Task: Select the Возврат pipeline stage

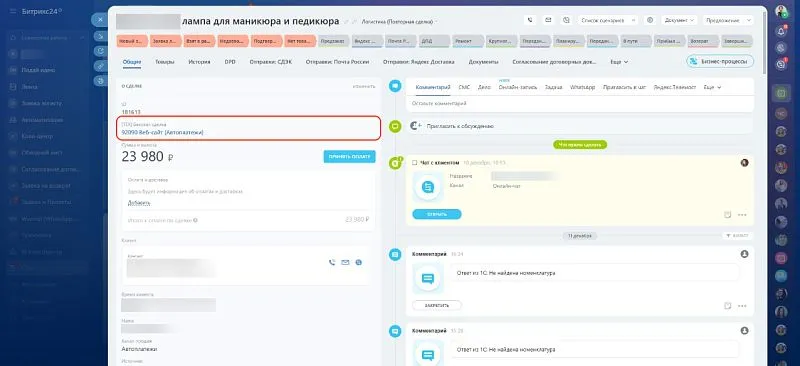Action: pos(703,41)
